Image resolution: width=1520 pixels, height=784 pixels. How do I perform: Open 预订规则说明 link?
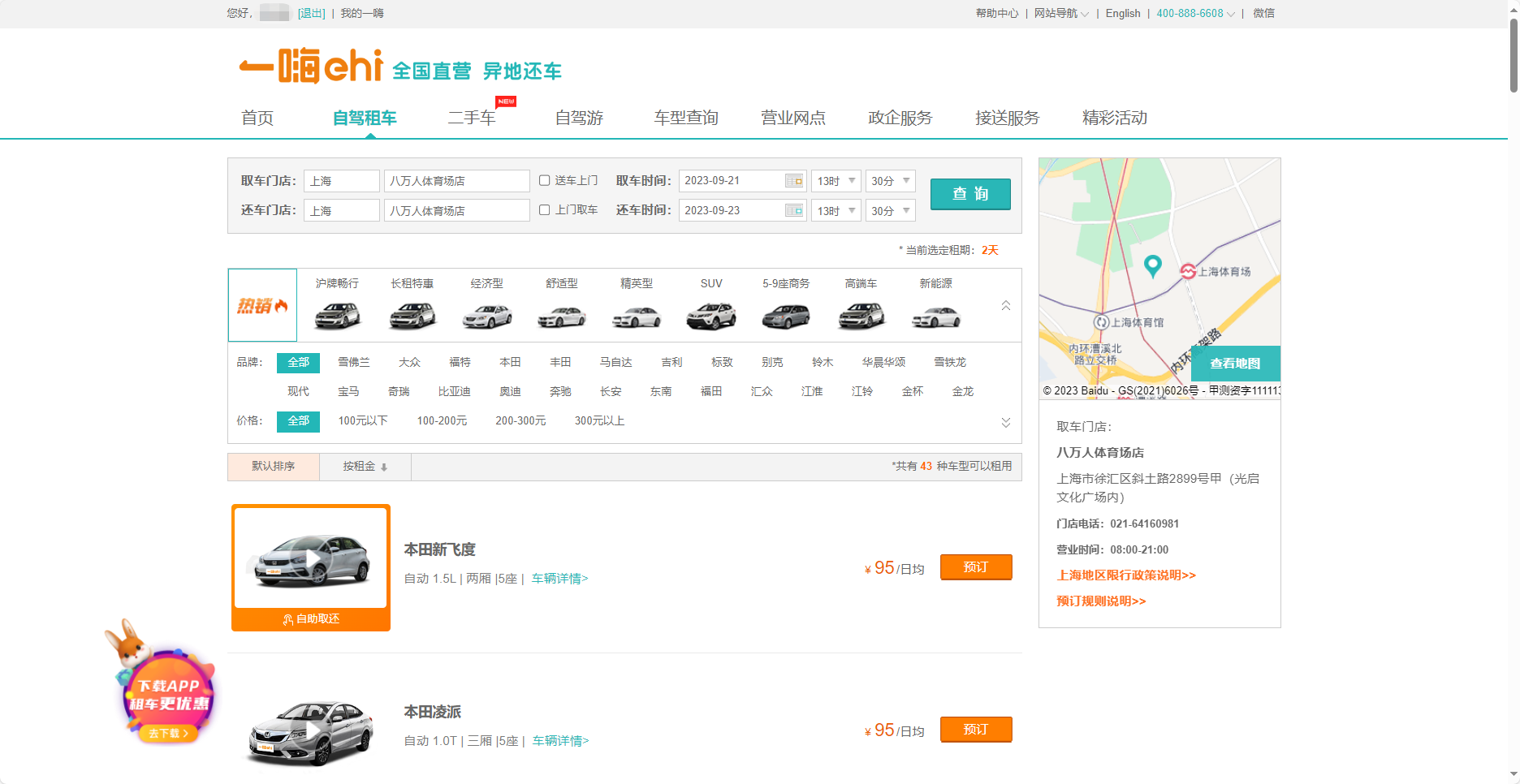coord(1101,601)
